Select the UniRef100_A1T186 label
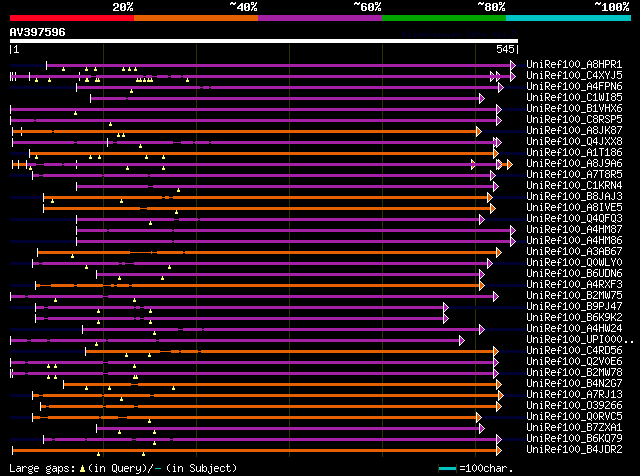 574,153
